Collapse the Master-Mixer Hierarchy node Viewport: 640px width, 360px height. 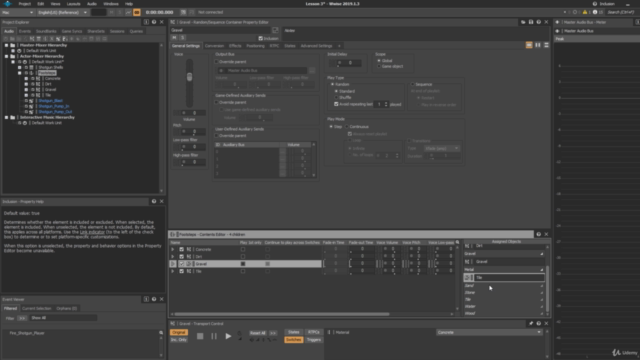pos(6,45)
